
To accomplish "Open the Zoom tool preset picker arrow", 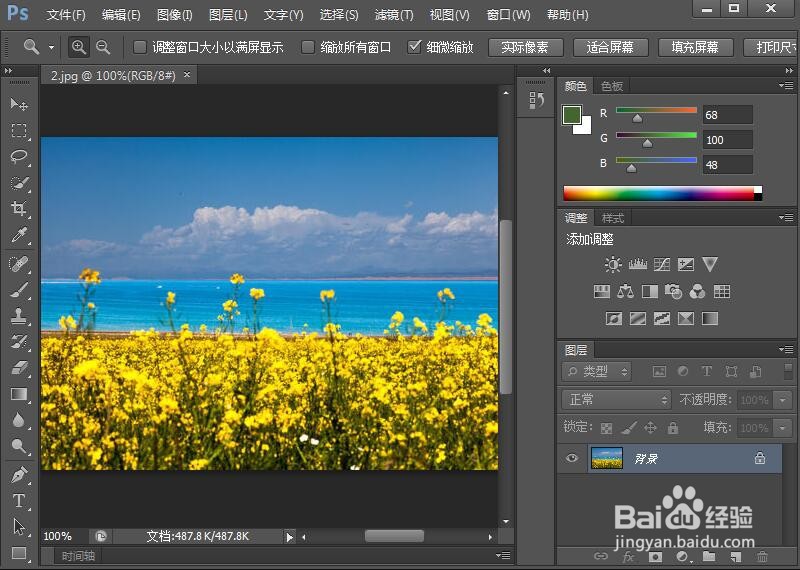I will pos(52,47).
